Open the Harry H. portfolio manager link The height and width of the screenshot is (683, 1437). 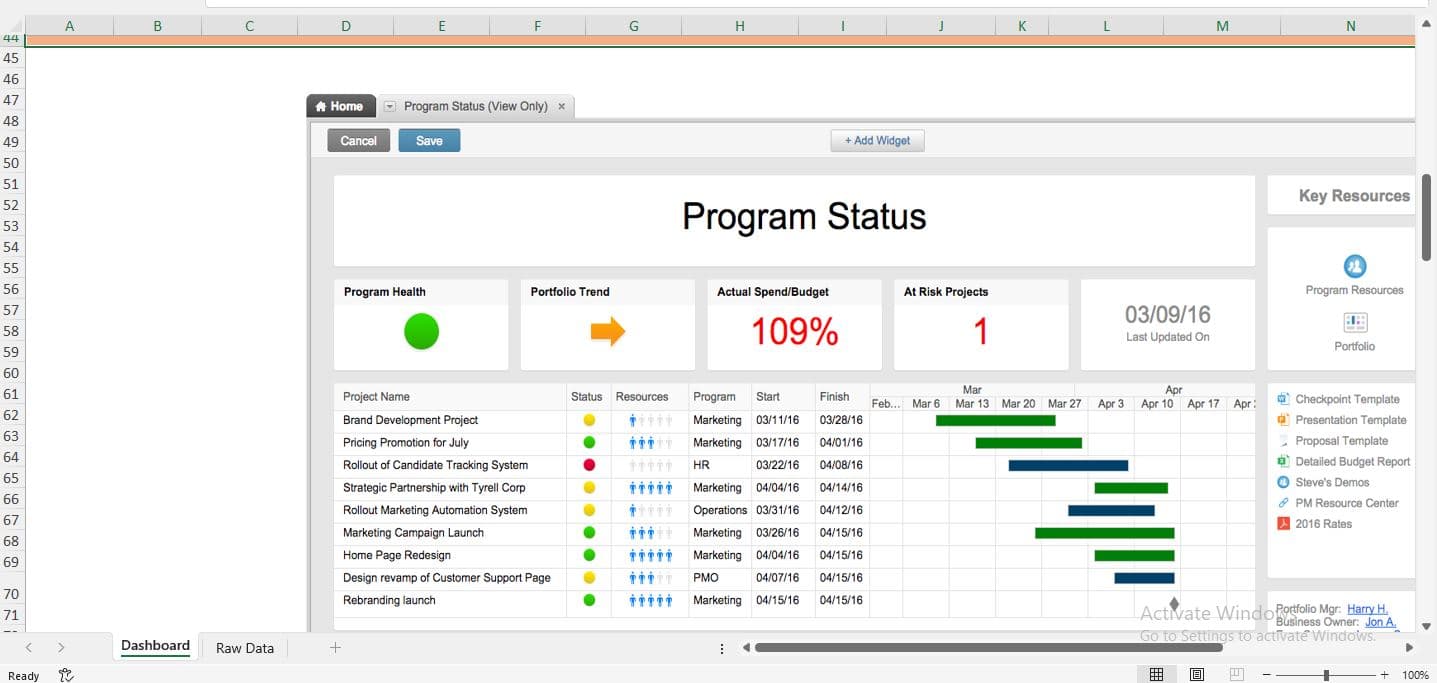(1367, 609)
